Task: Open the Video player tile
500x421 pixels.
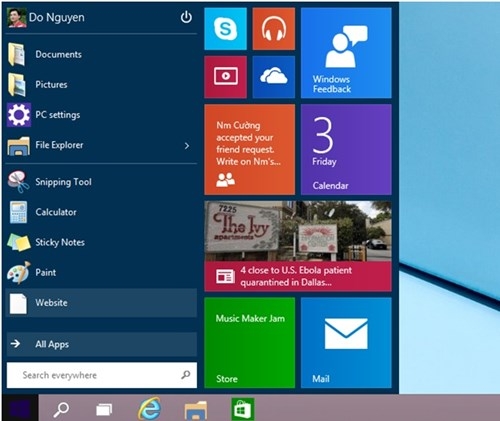Action: 225,77
